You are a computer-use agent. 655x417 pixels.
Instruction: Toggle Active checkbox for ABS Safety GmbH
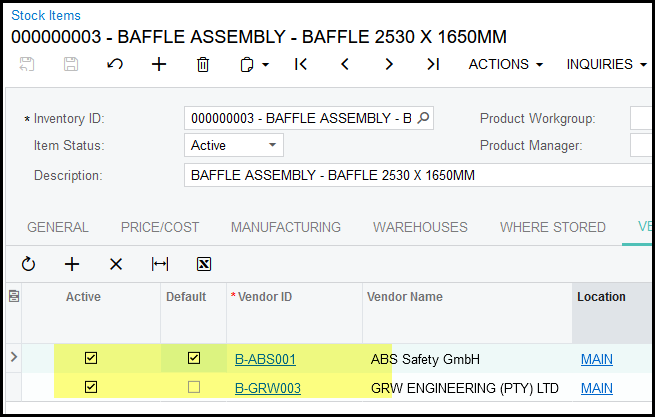click(91, 358)
